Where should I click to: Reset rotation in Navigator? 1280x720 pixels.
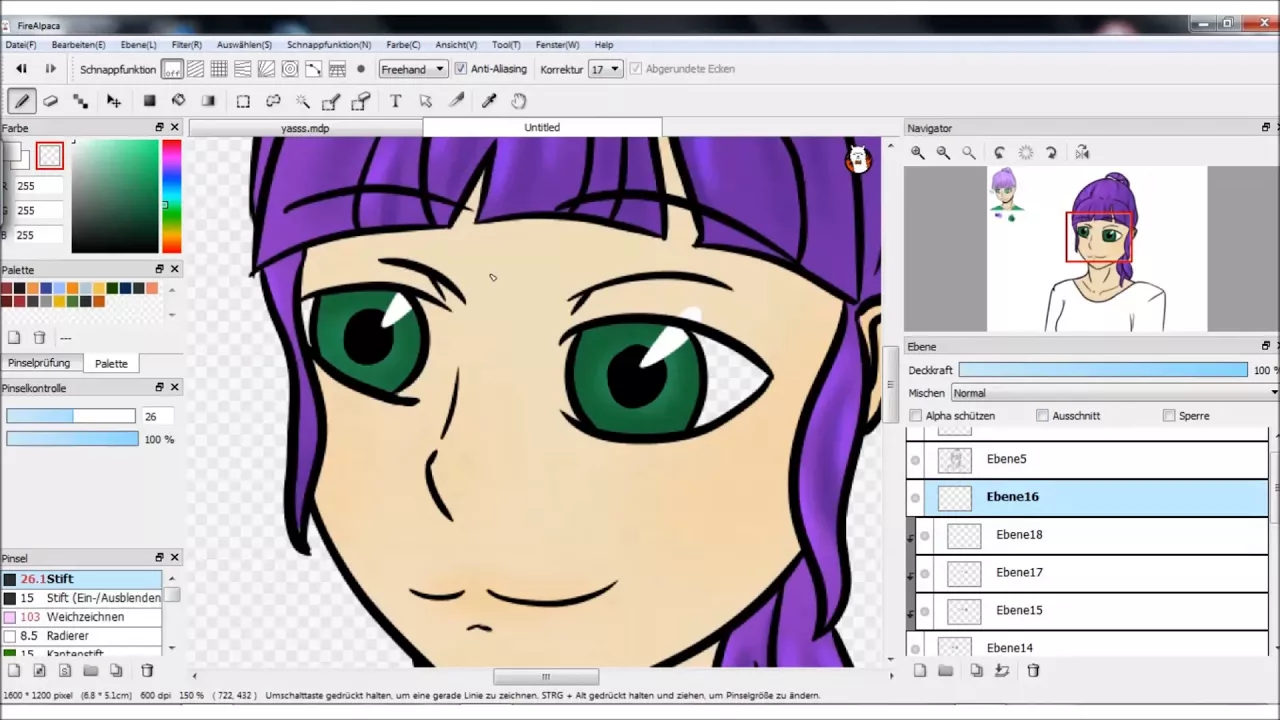click(x=1025, y=153)
